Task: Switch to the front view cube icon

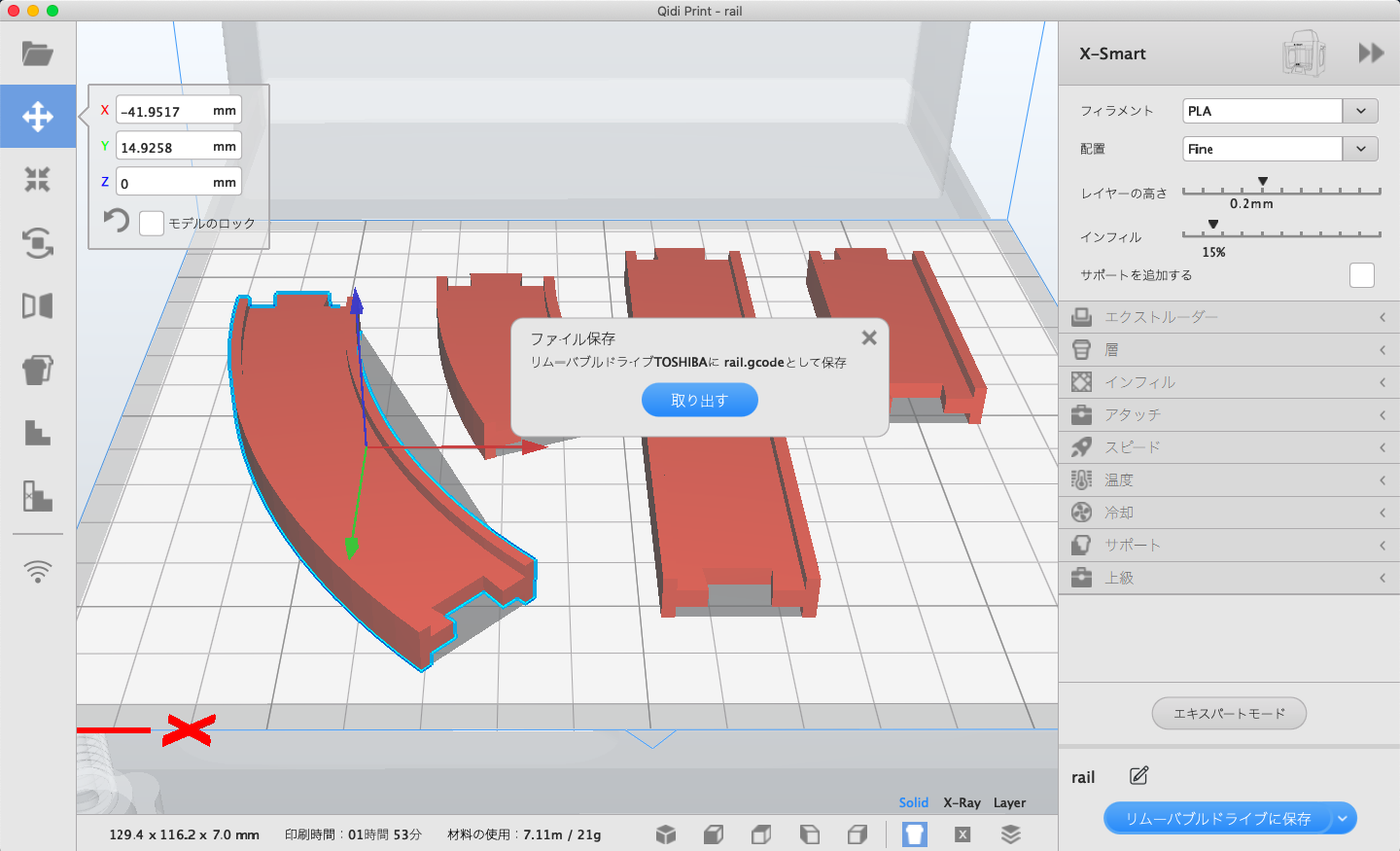Action: click(713, 834)
